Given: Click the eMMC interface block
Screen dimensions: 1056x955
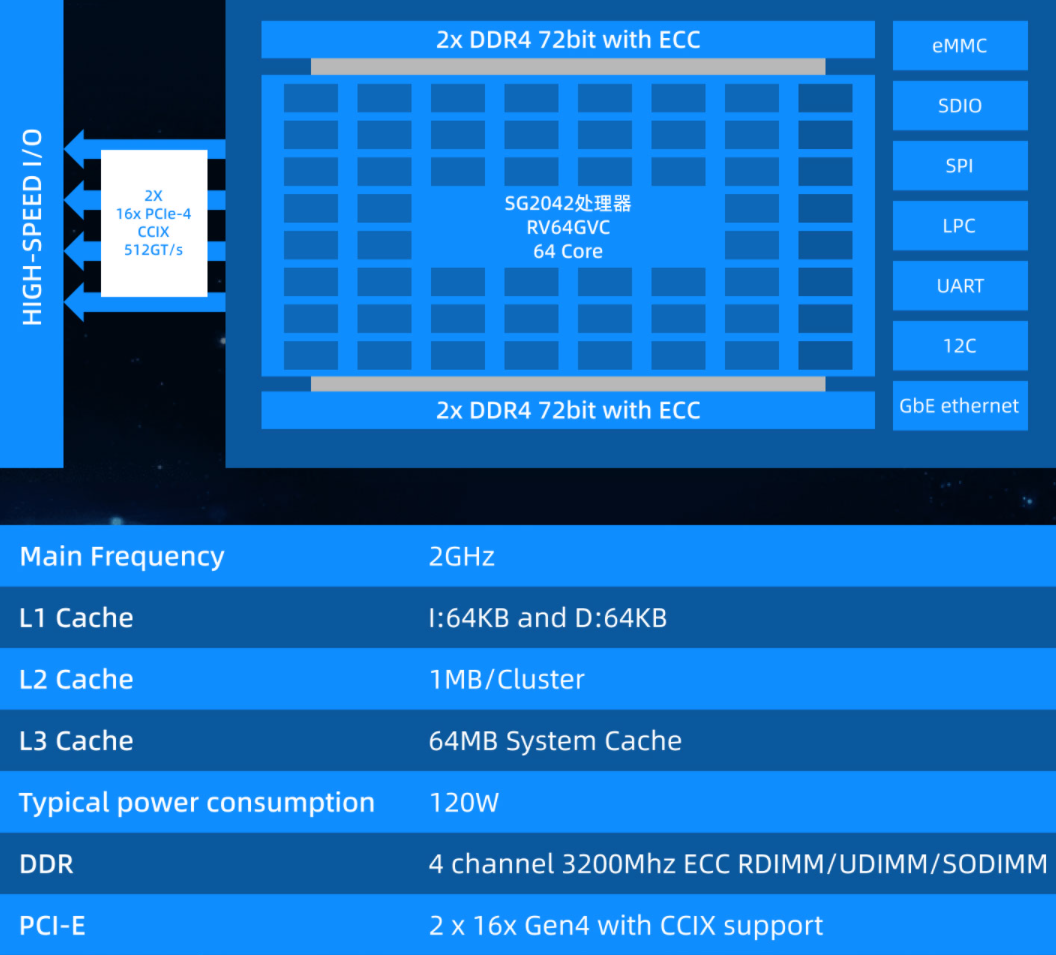Looking at the screenshot, I should [x=960, y=45].
